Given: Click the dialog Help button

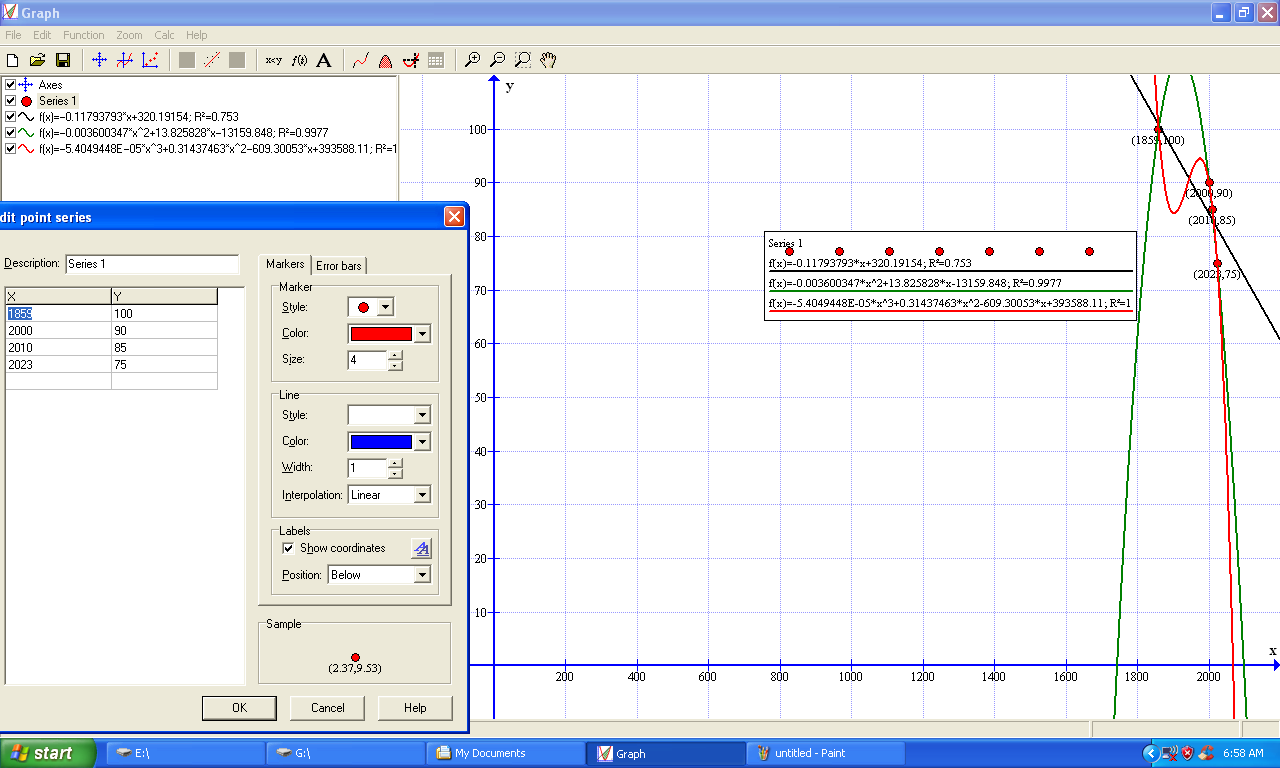Looking at the screenshot, I should coord(415,708).
